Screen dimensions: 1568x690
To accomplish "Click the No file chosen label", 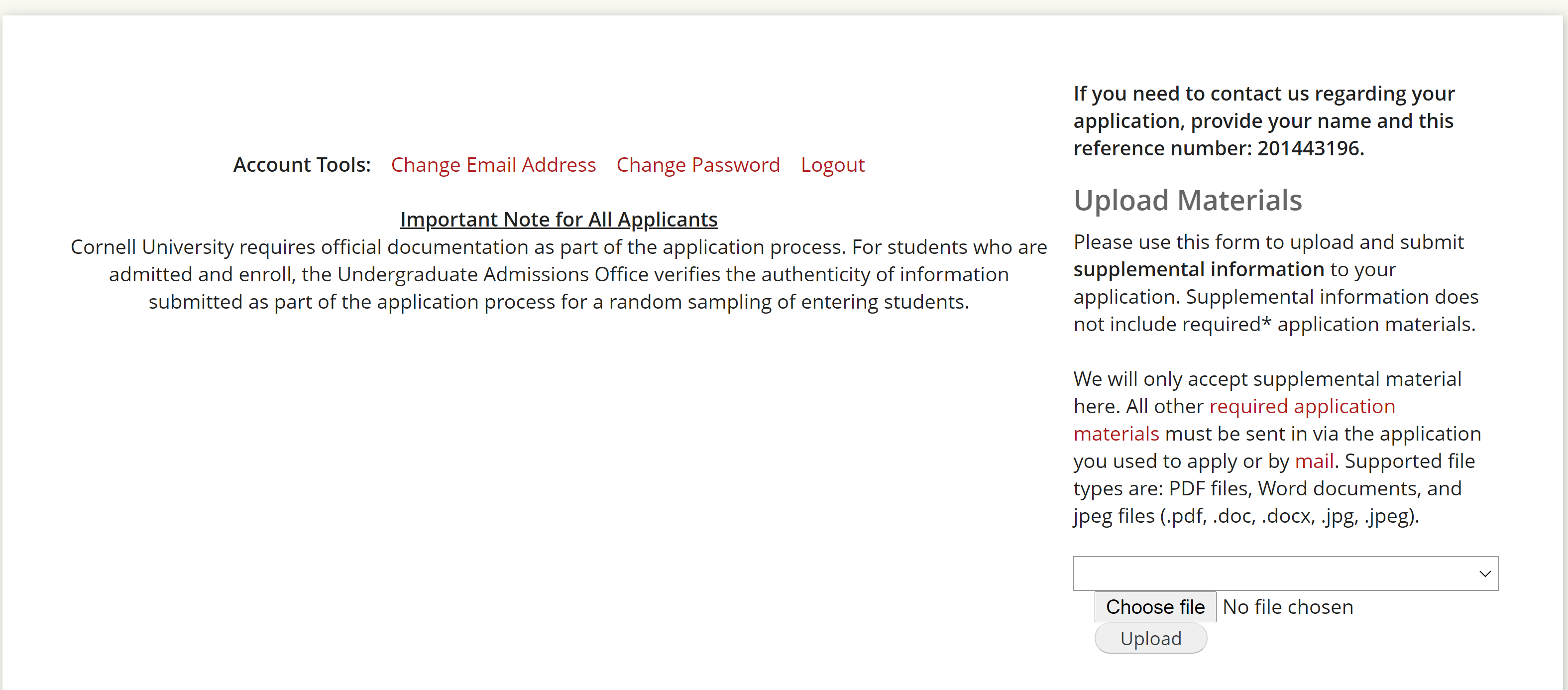I will (1287, 606).
